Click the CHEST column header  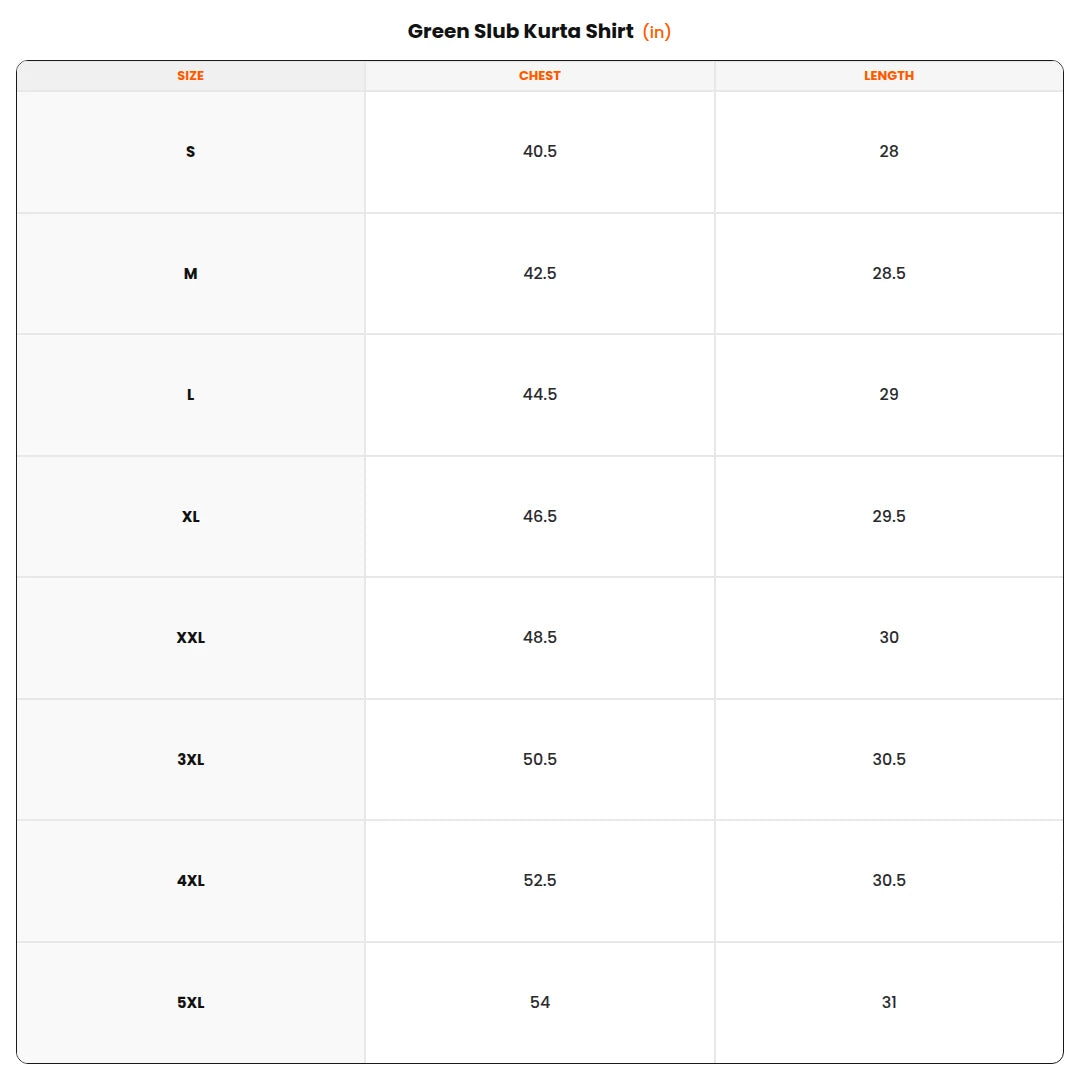pos(539,76)
